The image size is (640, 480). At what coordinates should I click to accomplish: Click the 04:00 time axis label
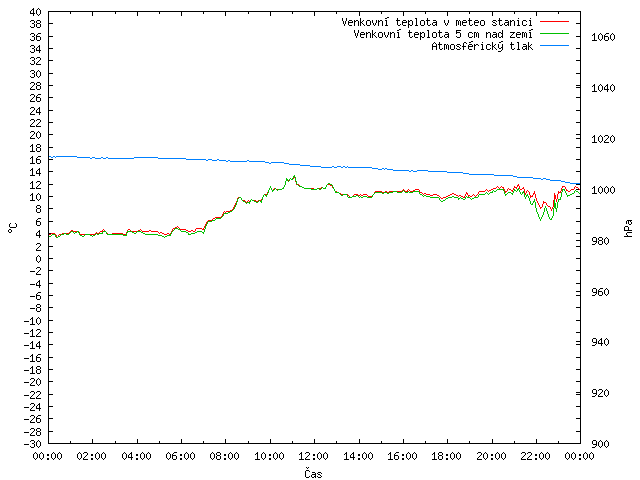136,456
